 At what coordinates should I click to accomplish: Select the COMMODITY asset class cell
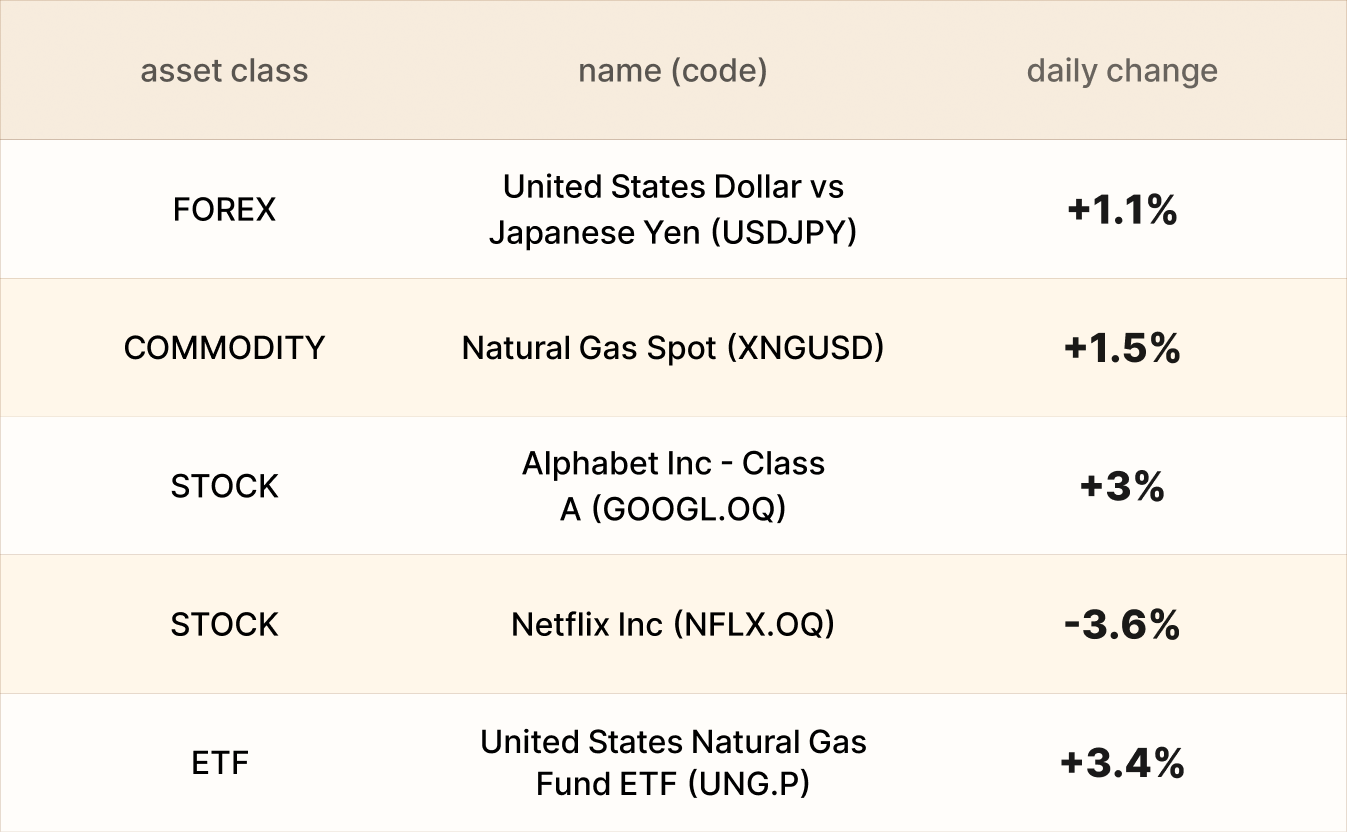point(224,348)
